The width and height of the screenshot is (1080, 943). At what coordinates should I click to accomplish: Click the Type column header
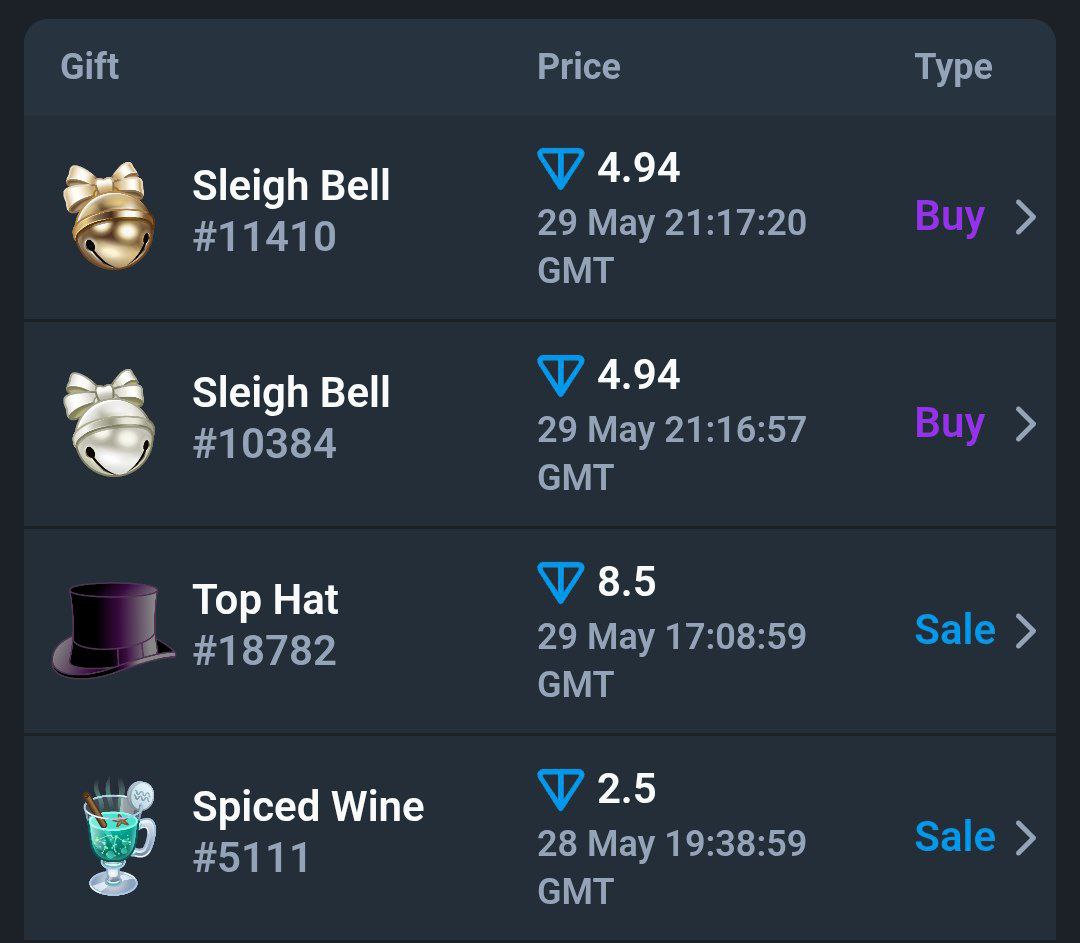(x=953, y=68)
